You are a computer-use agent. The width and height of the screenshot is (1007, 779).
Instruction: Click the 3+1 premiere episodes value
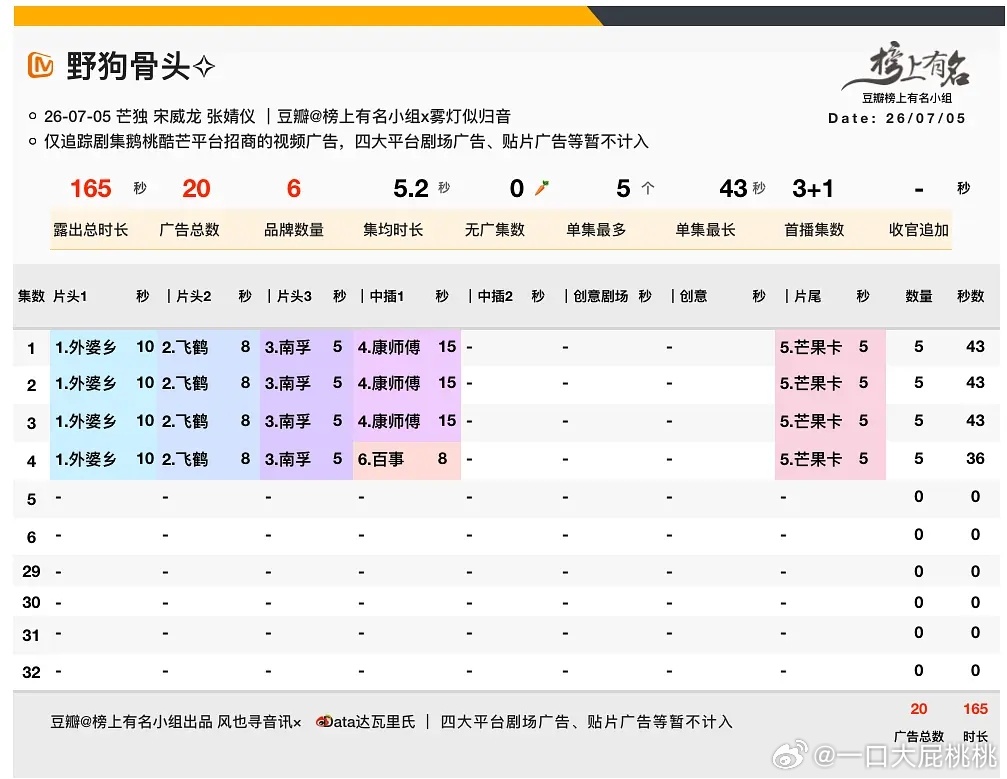[812, 188]
